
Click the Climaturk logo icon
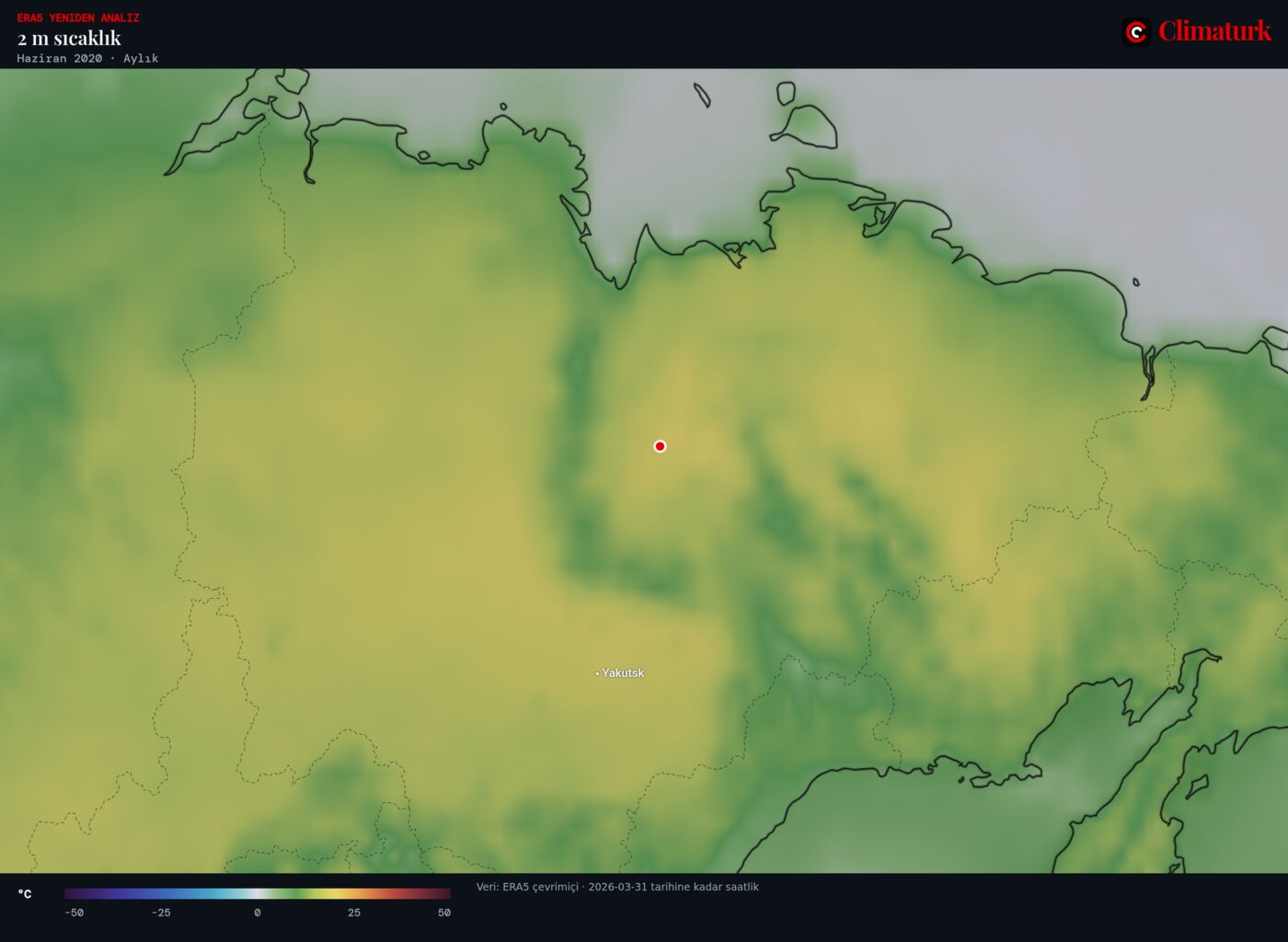pos(1136,32)
